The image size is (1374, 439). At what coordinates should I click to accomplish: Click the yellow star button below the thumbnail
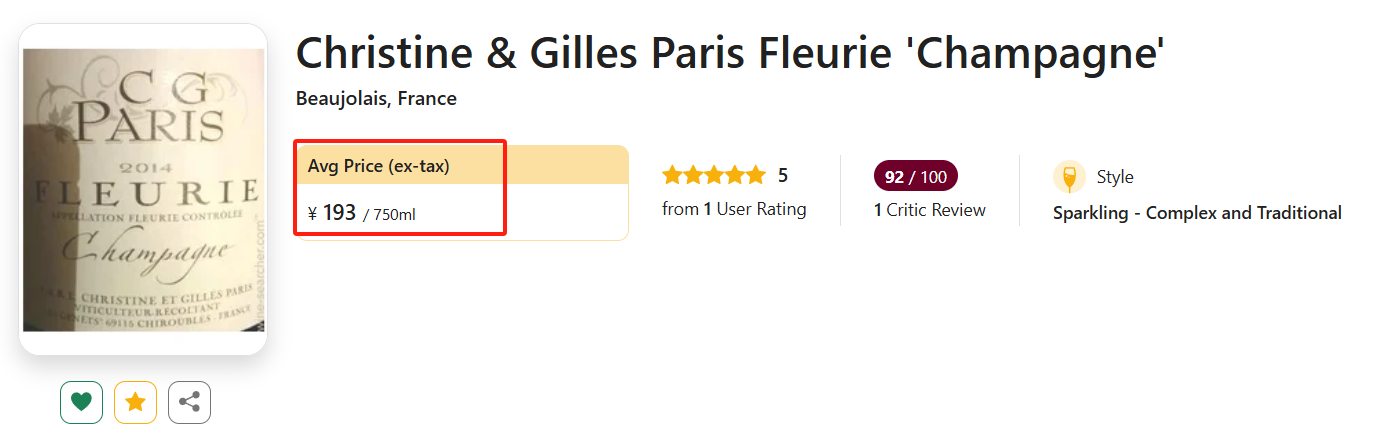pos(135,402)
